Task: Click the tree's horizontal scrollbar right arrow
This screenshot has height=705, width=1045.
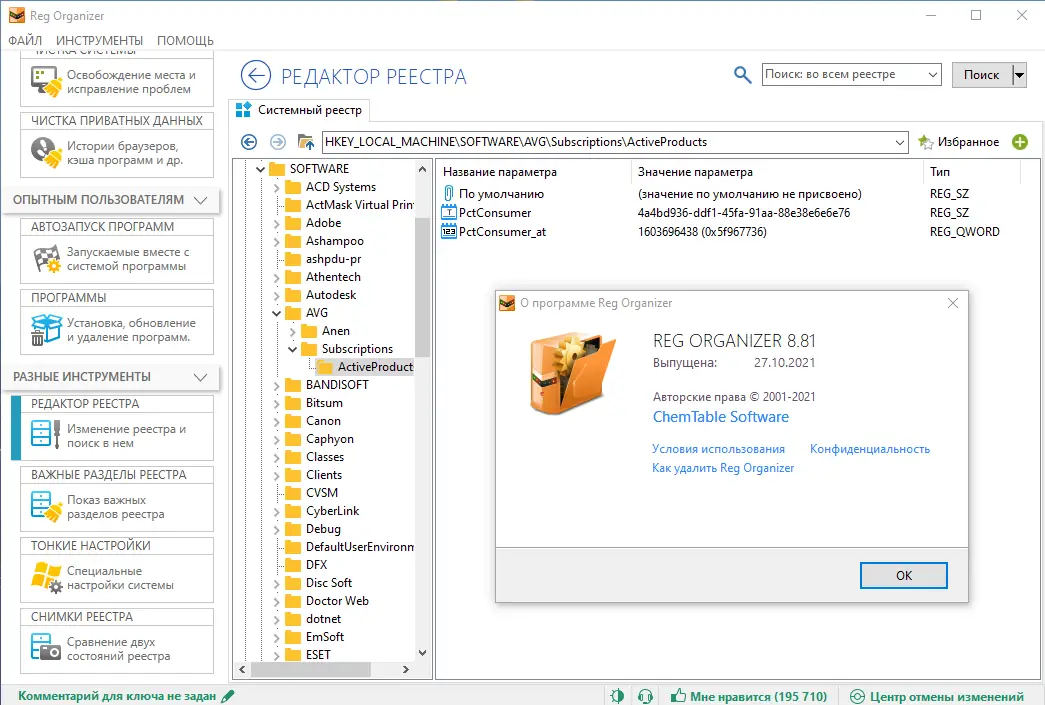Action: (406, 669)
